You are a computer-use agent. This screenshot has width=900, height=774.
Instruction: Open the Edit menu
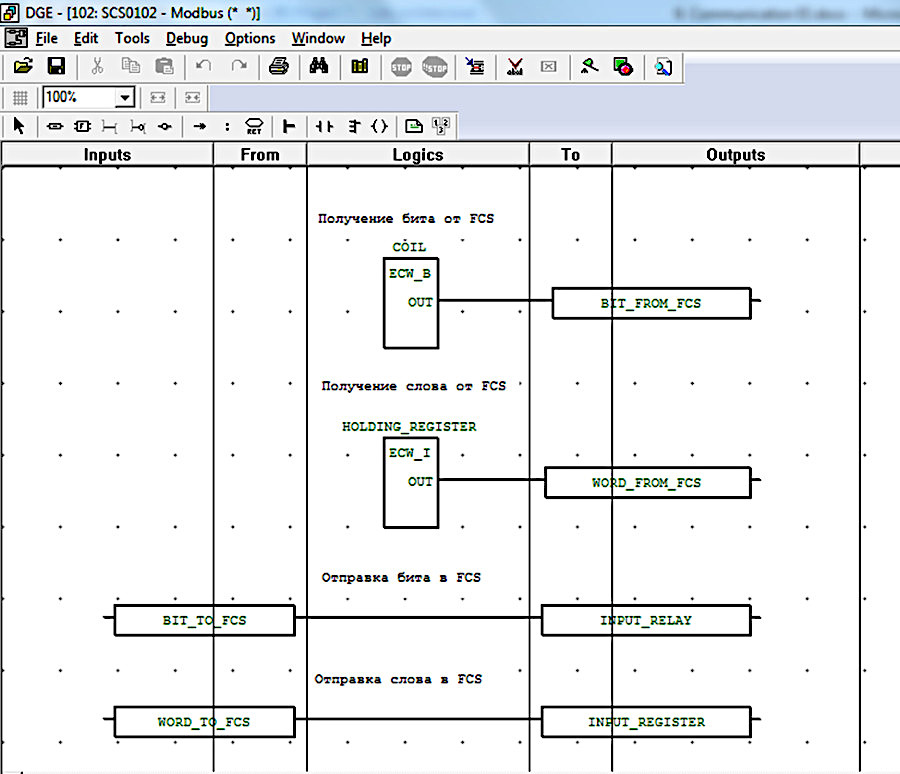pyautogui.click(x=86, y=38)
